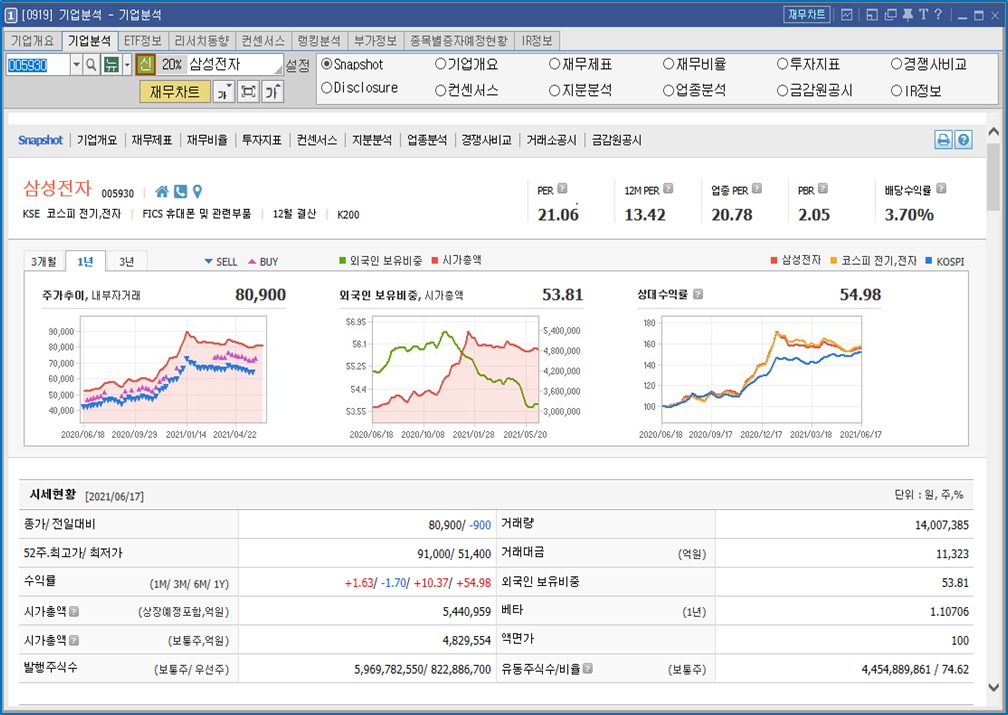Viewport: 1008px width, 715px height.
Task: Open the company homepage house icon
Action: 162,192
